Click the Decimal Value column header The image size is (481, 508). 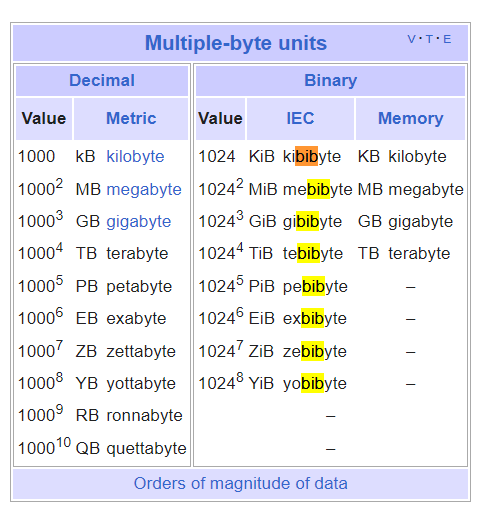(44, 118)
